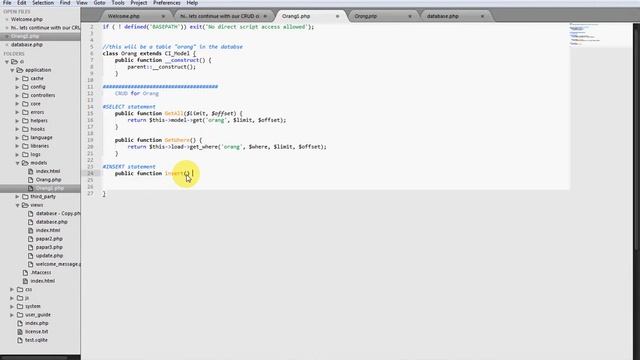Expand the cache folder
Viewport: 640px width, 360px height.
coord(17,78)
